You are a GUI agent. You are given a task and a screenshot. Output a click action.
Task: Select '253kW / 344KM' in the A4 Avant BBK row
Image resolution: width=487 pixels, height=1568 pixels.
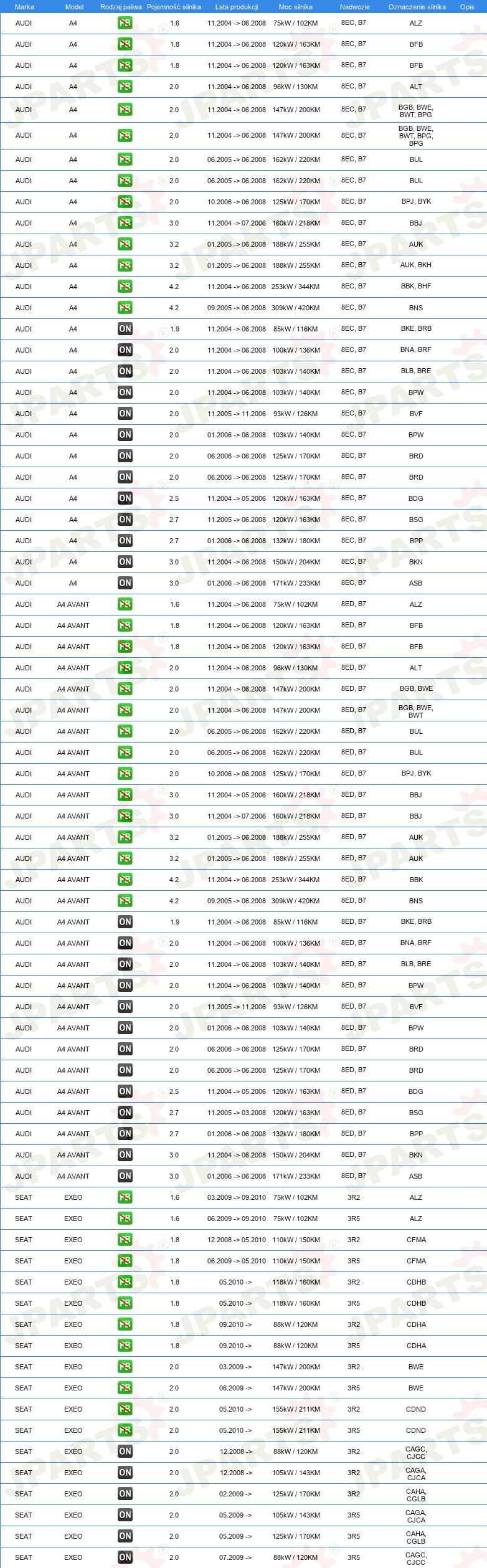coord(296,880)
